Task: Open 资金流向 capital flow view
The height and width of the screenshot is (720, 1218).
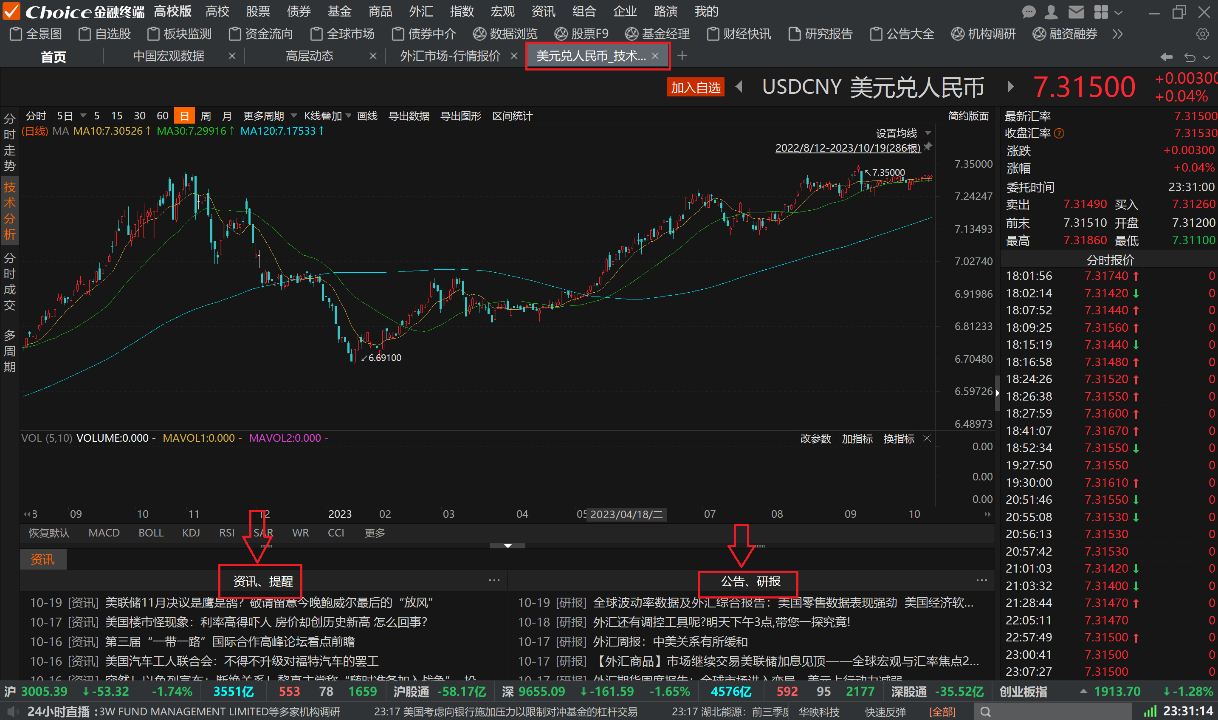Action: point(261,33)
